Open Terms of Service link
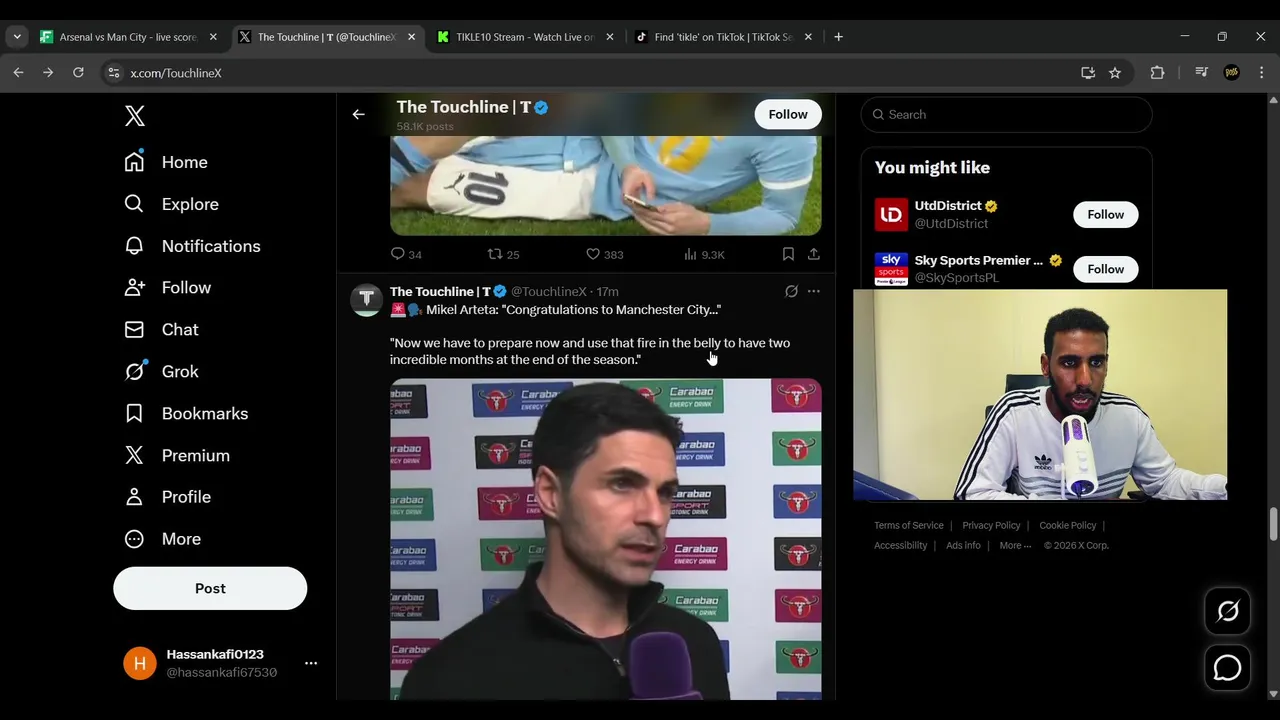This screenshot has width=1280, height=720. coord(908,526)
